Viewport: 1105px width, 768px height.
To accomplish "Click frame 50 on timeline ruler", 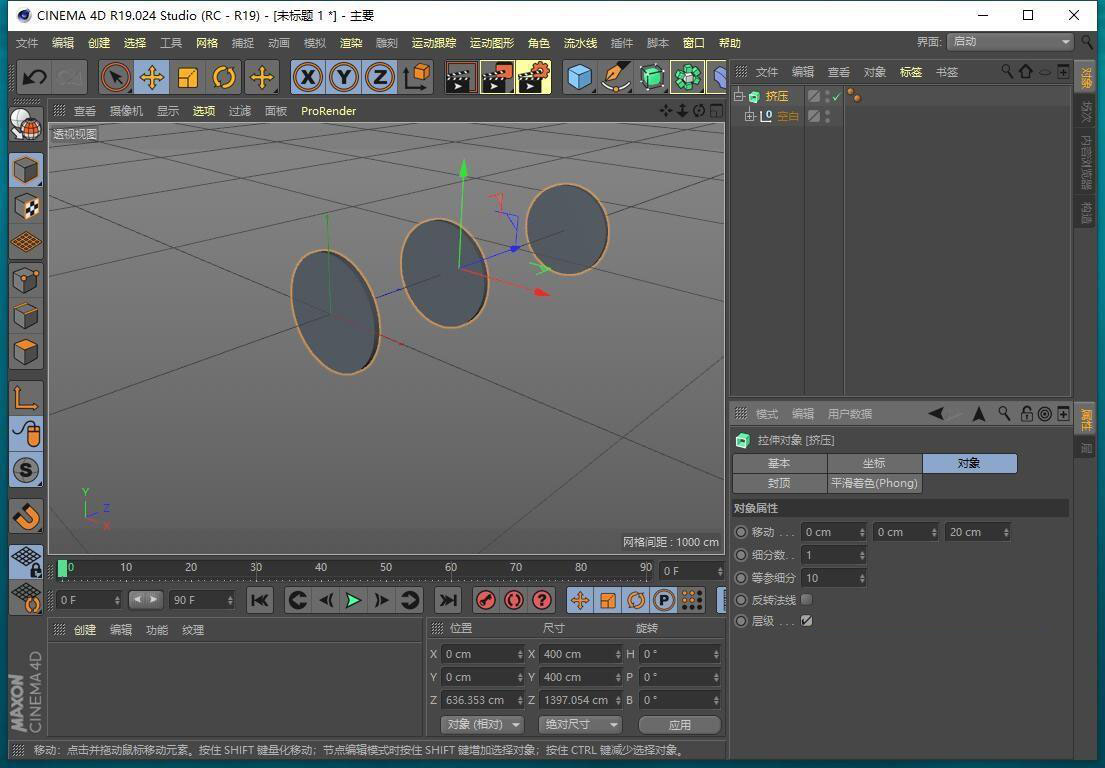I will [x=385, y=567].
